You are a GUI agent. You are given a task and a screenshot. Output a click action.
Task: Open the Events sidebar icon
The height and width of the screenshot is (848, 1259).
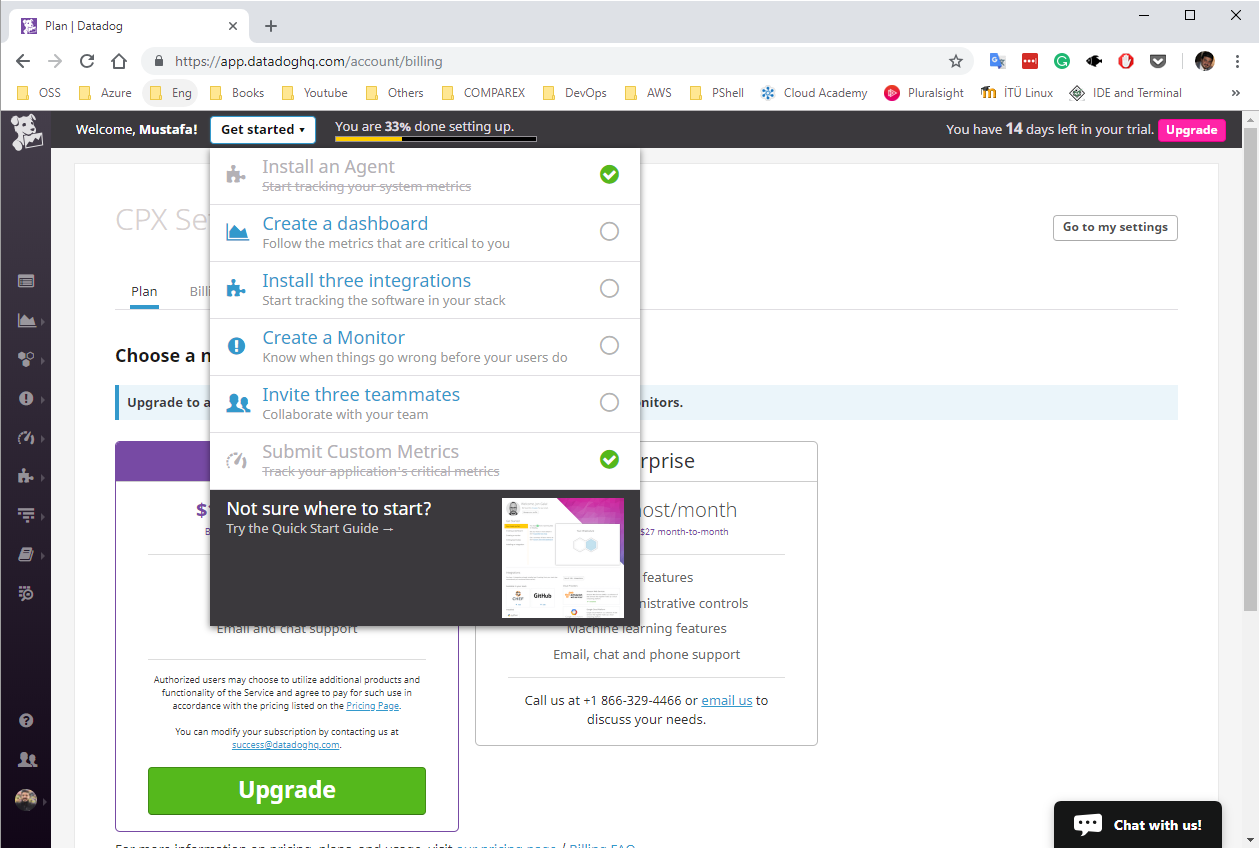(27, 282)
